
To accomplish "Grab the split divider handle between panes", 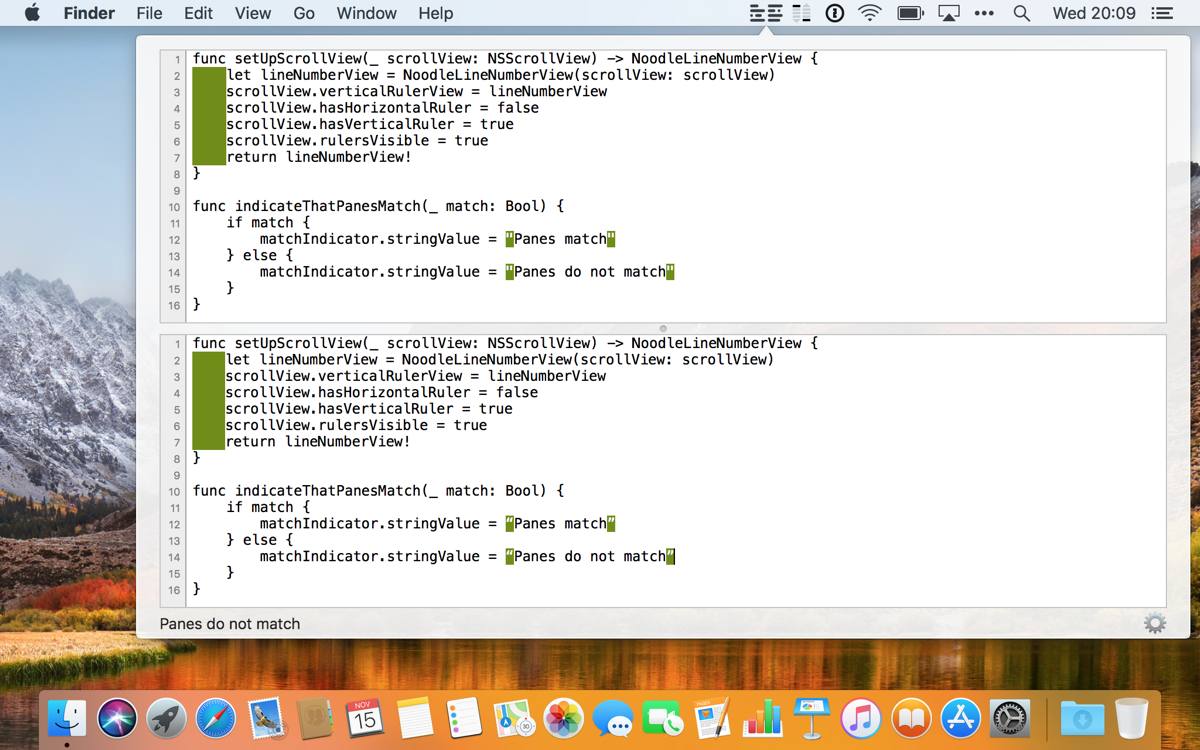I will (x=663, y=328).
